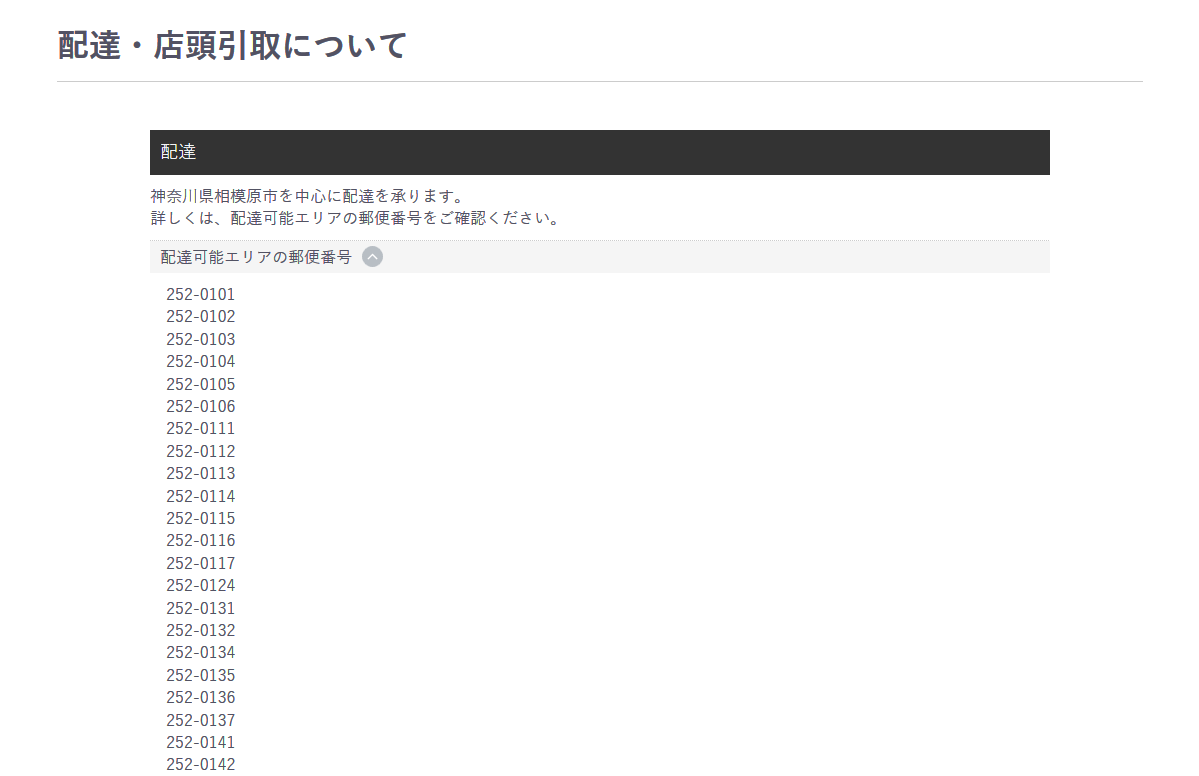1199x776 pixels.
Task: Click the 配達可能エリアの郵便番号 label
Action: (x=256, y=257)
